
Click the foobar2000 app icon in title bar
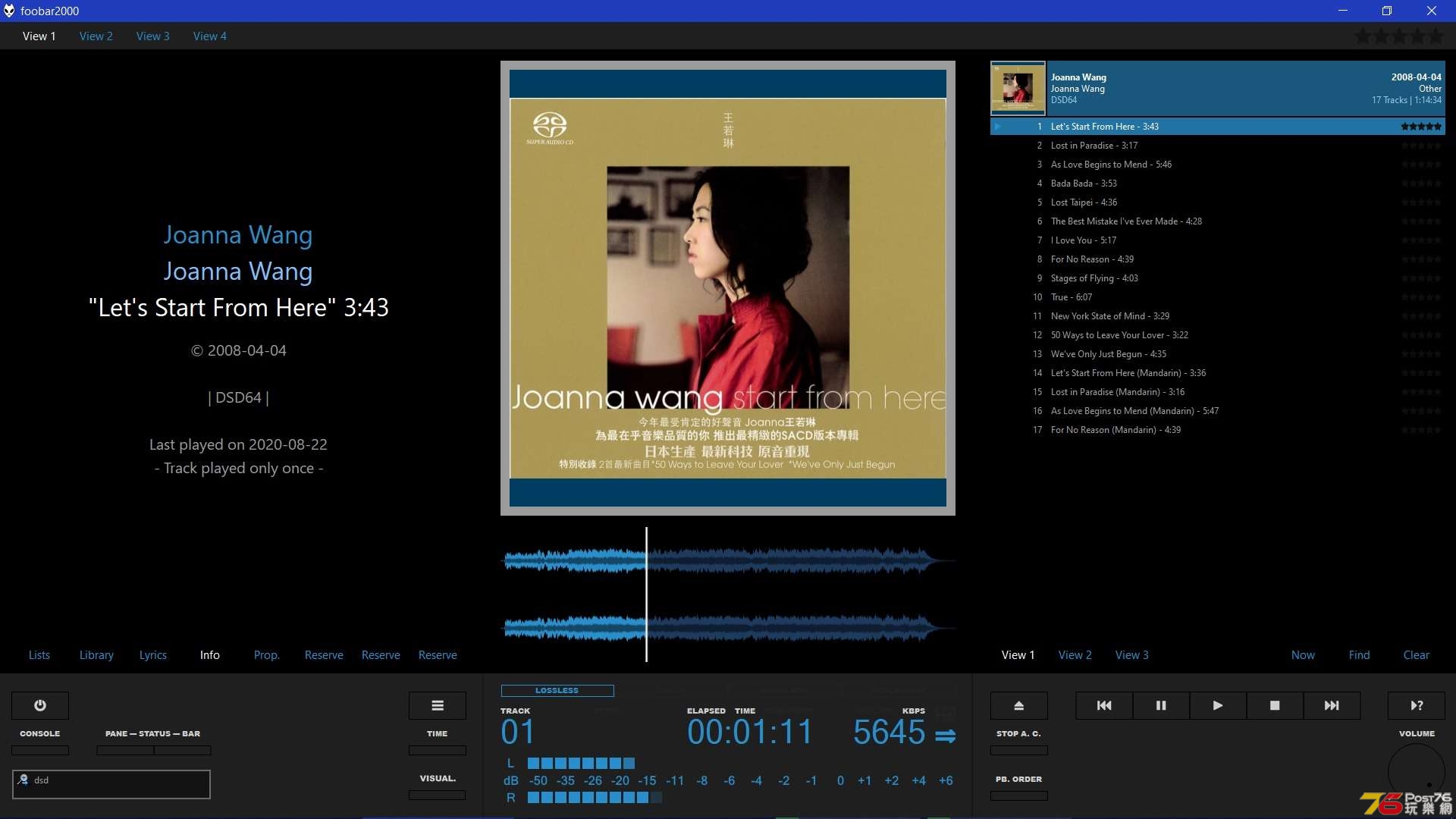pos(9,11)
